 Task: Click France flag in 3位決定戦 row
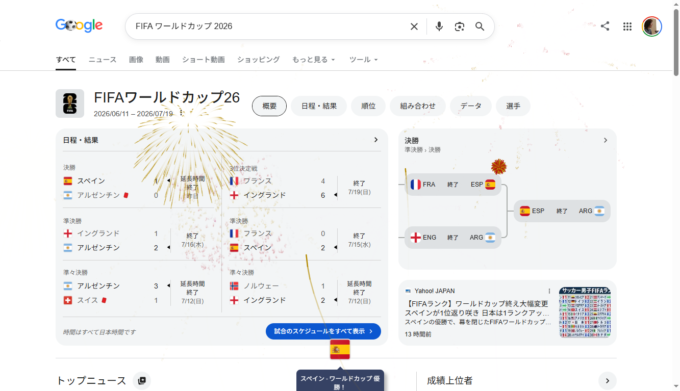pos(234,181)
